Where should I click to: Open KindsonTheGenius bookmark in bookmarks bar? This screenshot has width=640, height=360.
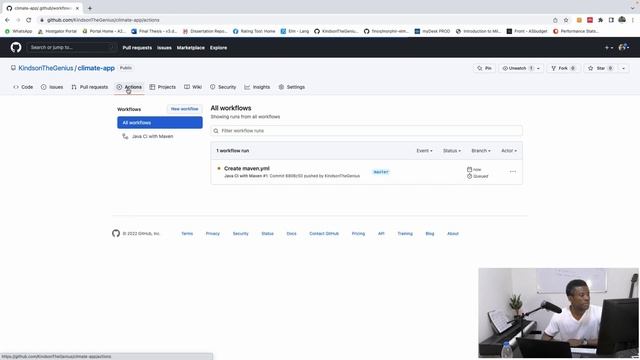336,31
